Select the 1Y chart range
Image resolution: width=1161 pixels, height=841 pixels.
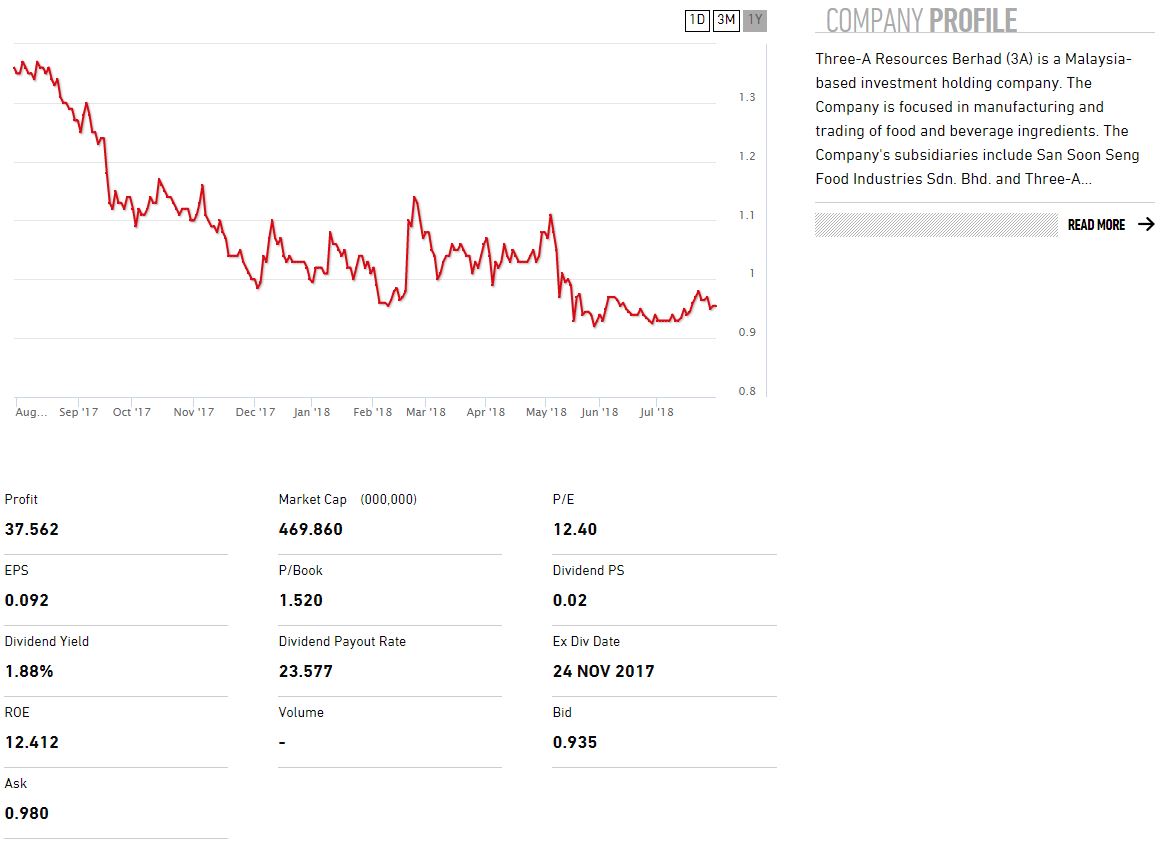click(755, 20)
